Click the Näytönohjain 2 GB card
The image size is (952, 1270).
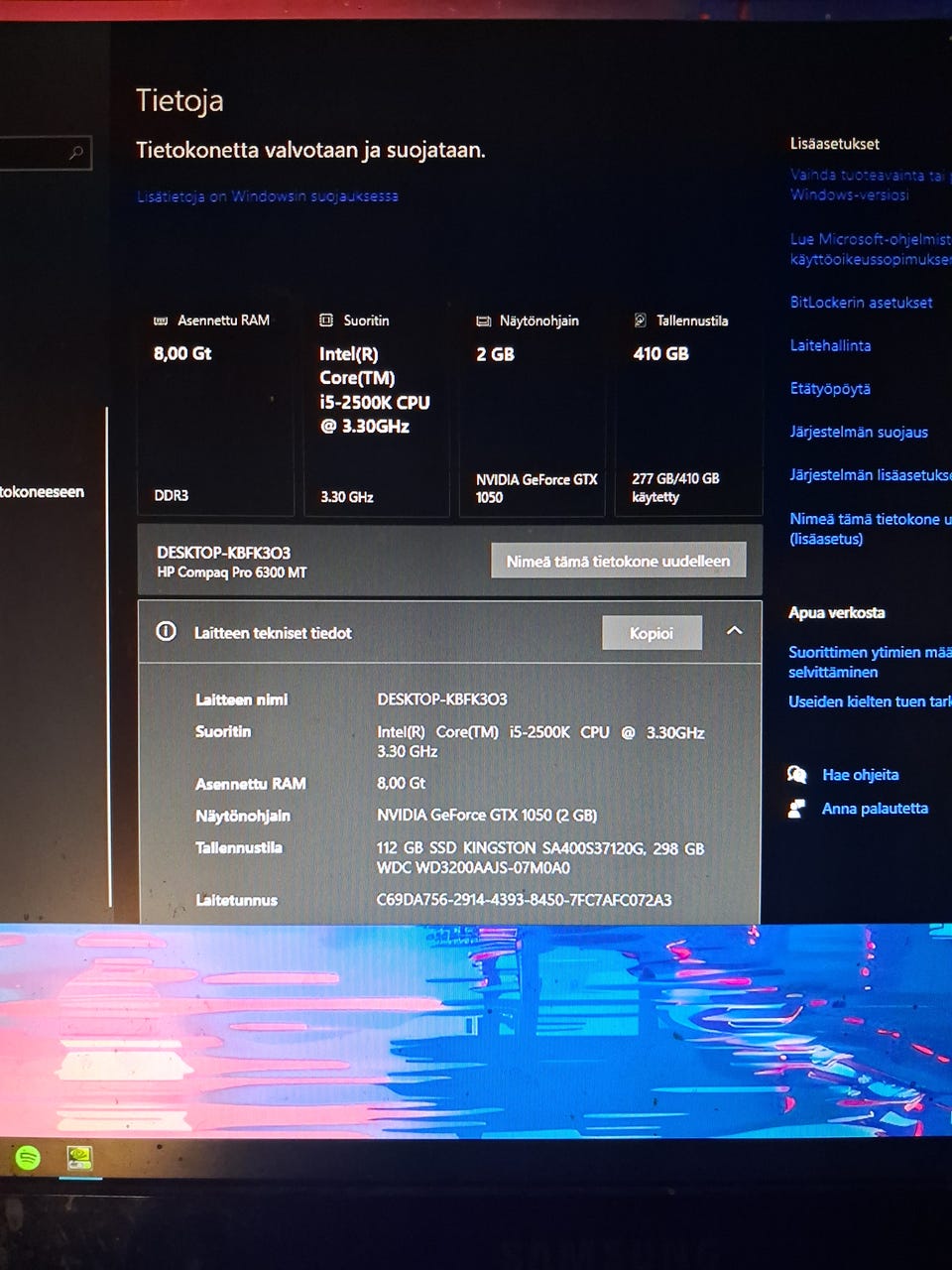pos(533,409)
